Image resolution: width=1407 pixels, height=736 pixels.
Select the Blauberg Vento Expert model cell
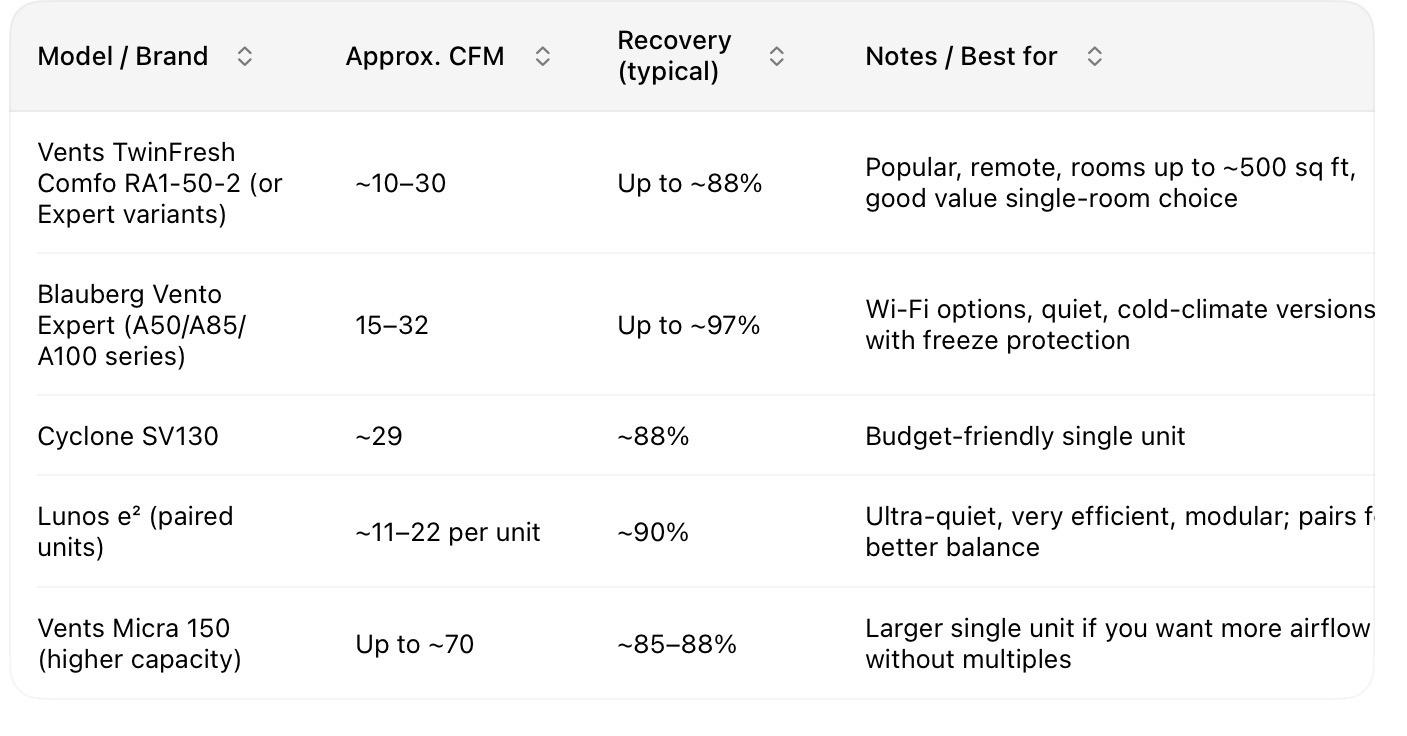pos(141,325)
